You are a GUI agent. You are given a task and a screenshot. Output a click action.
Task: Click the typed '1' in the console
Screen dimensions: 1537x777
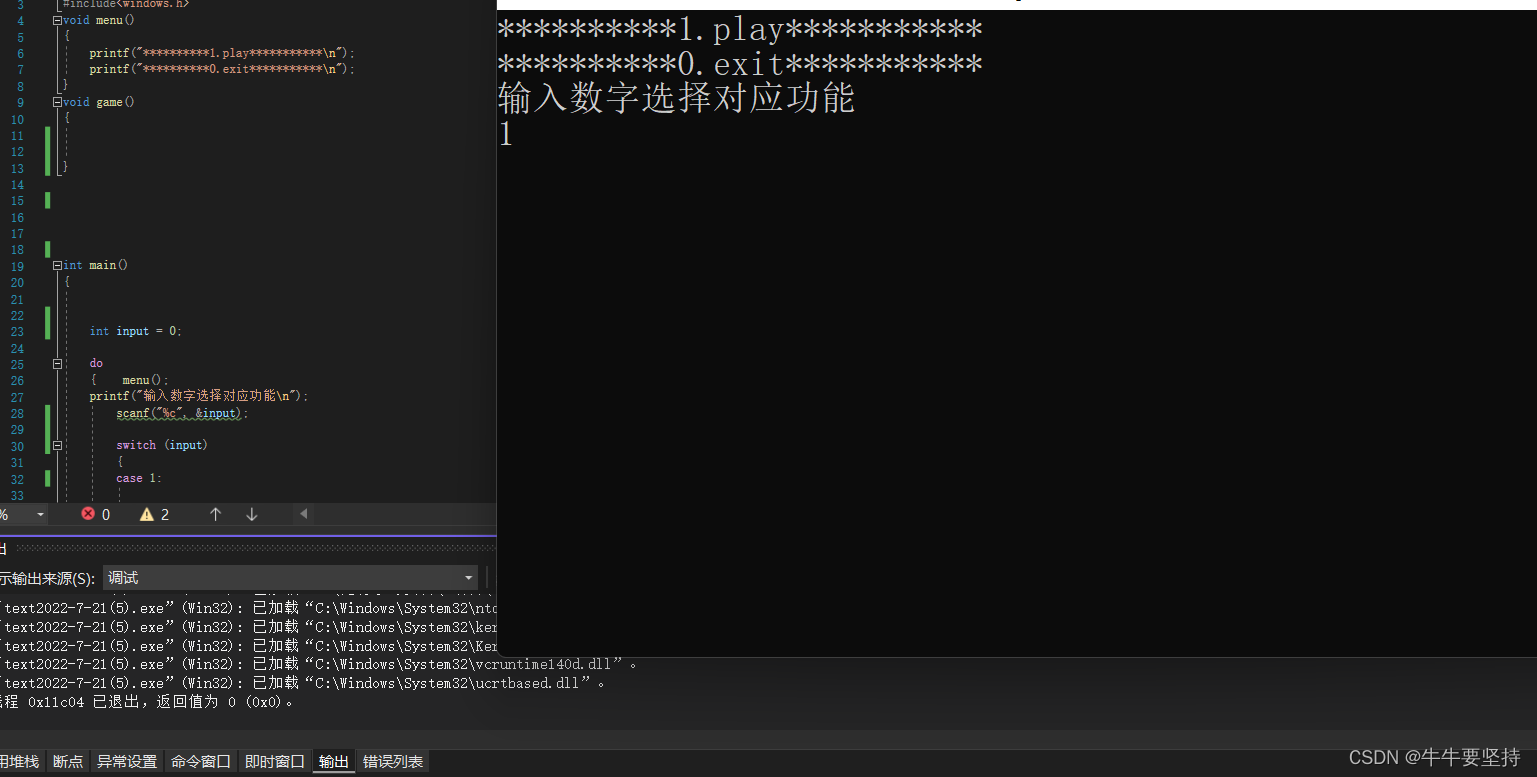tap(506, 134)
